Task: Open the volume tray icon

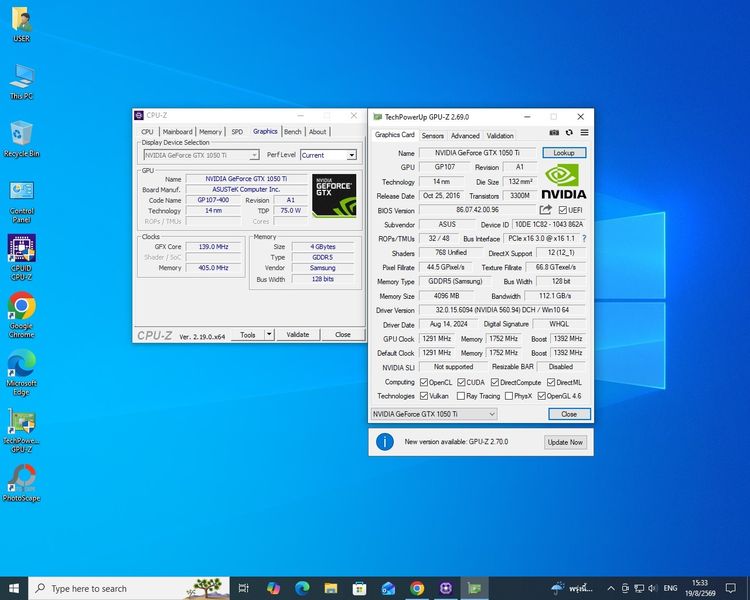Action: (x=652, y=588)
